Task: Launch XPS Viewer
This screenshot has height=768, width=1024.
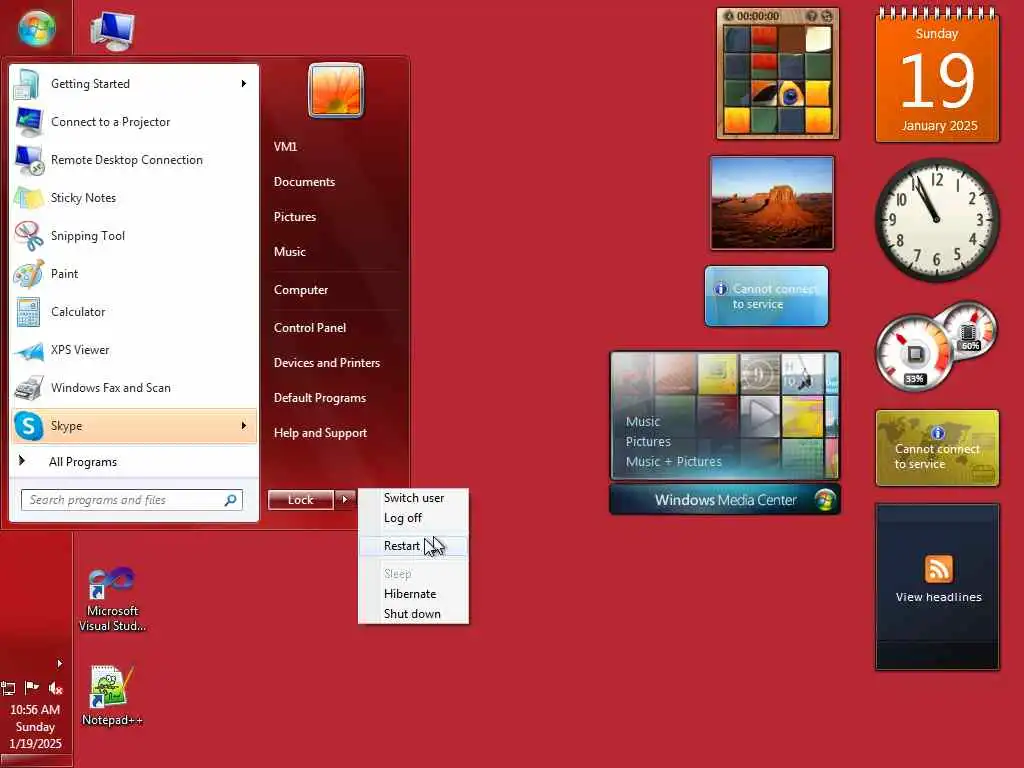Action: pos(134,349)
